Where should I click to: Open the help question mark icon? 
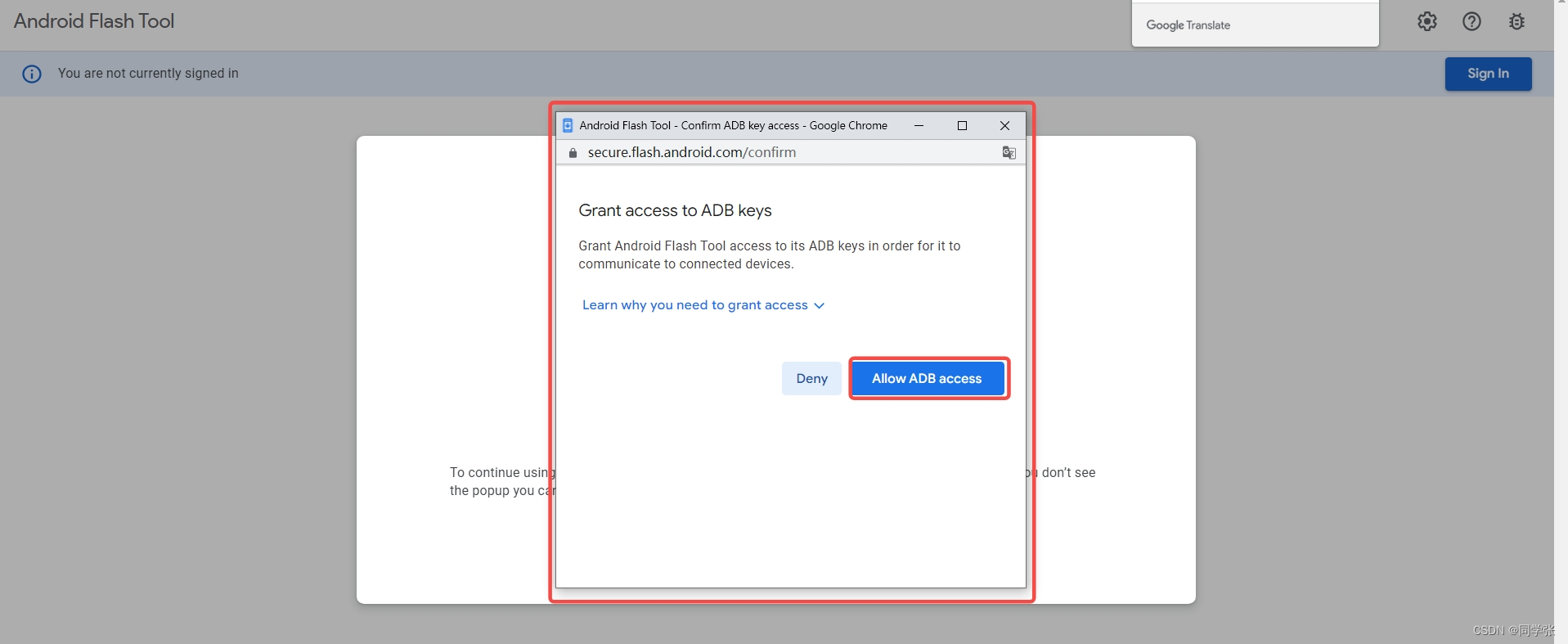pos(1471,21)
